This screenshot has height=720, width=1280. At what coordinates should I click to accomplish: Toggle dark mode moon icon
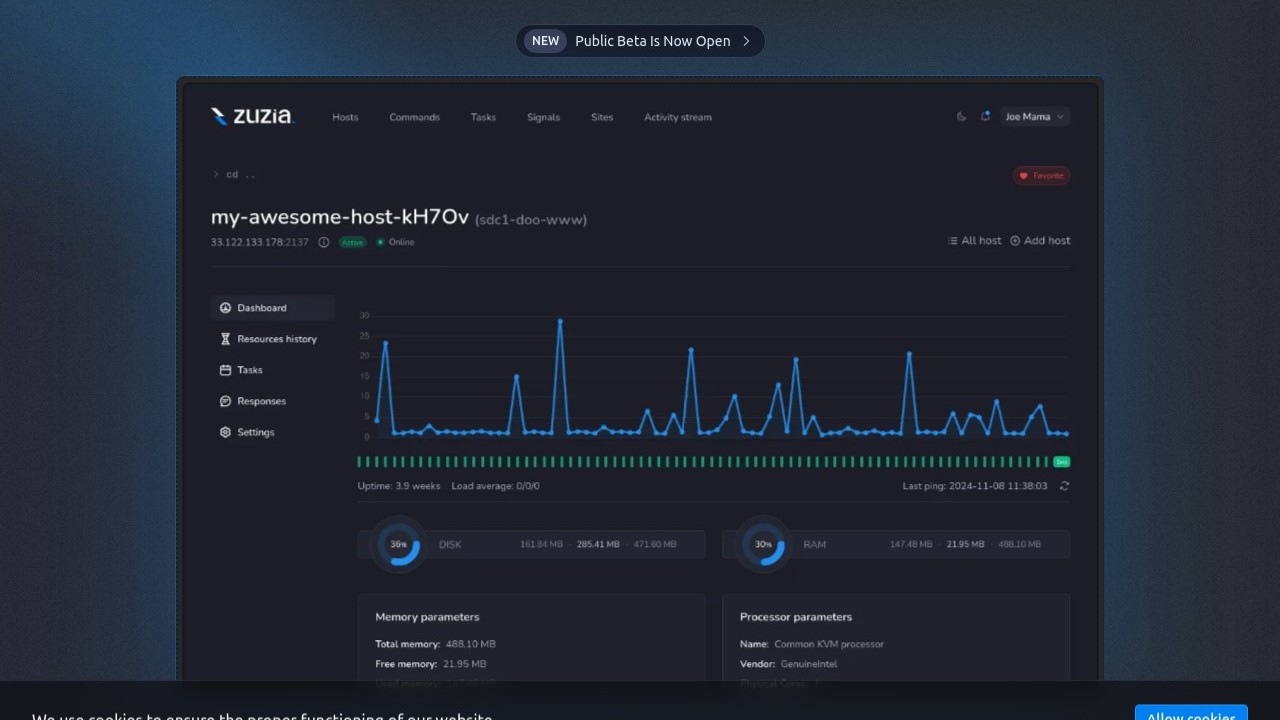tap(962, 117)
